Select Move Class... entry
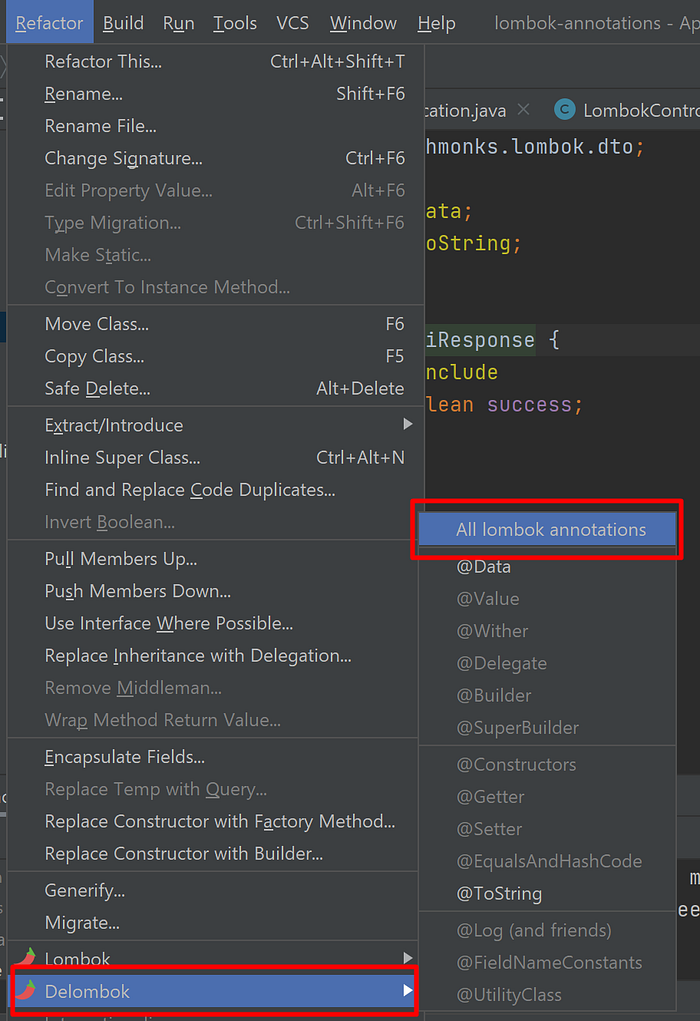700x1021 pixels. 216,324
